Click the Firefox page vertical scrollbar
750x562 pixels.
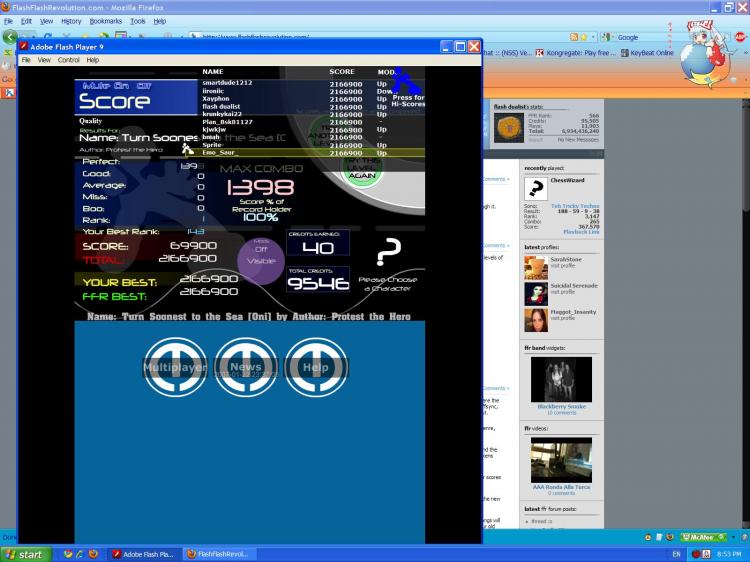746,313
